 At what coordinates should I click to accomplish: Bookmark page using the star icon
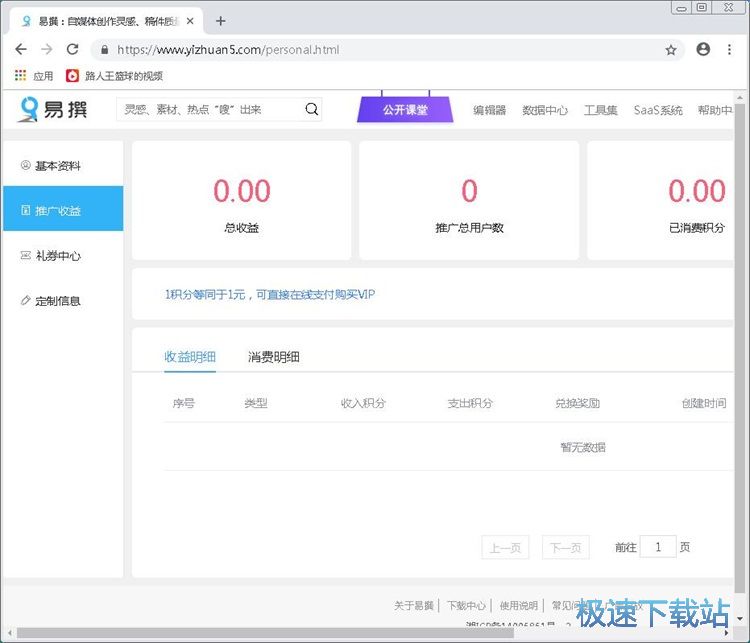671,49
